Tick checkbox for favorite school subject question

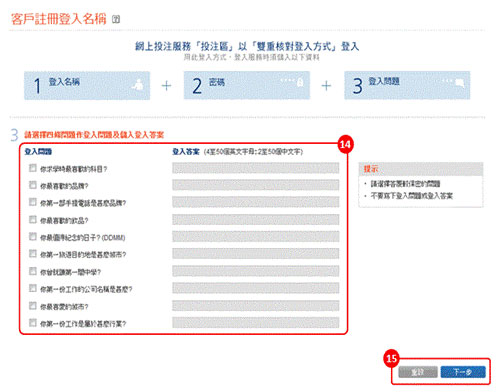[33, 168]
